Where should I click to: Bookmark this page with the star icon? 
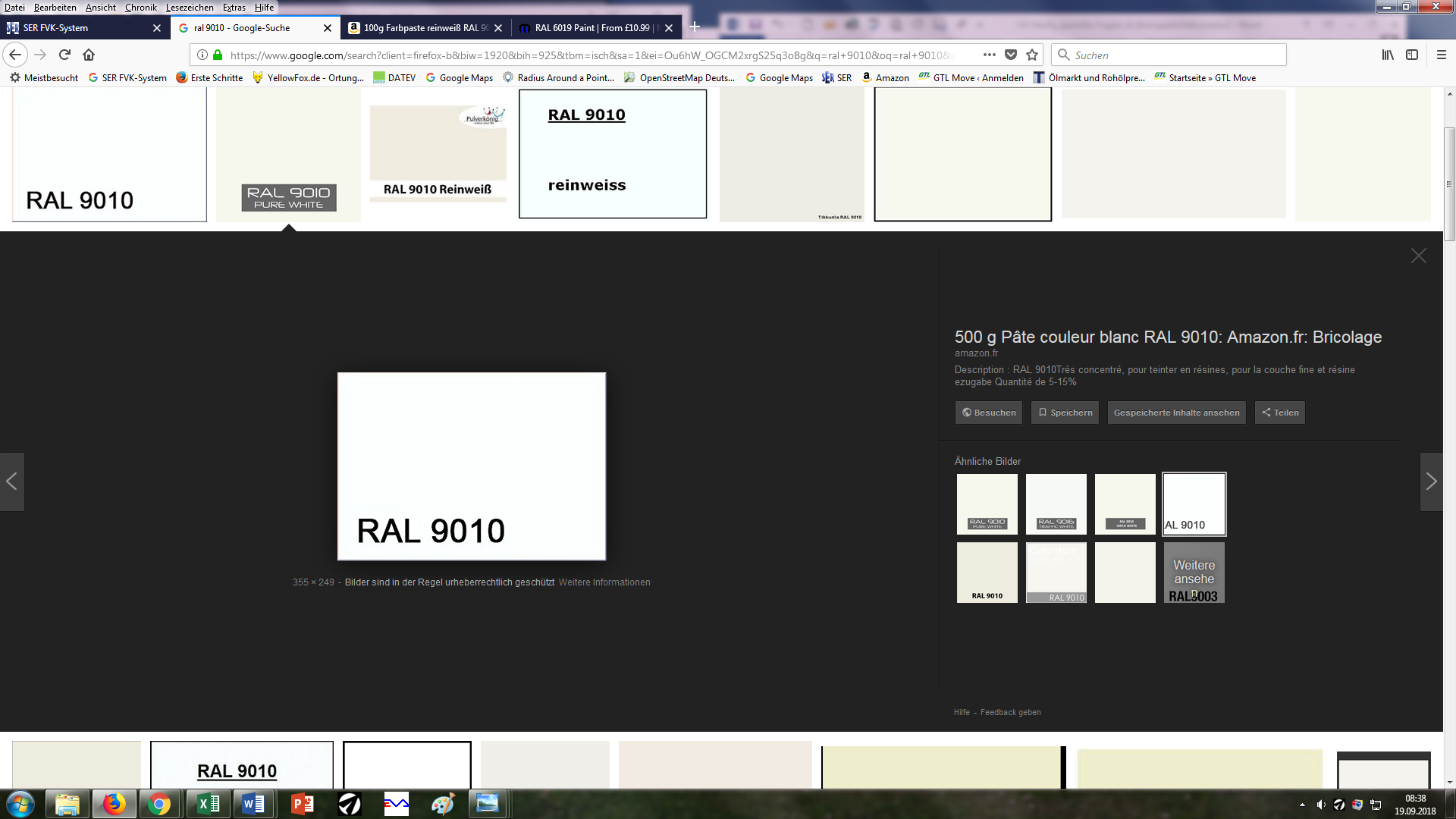(x=1032, y=55)
